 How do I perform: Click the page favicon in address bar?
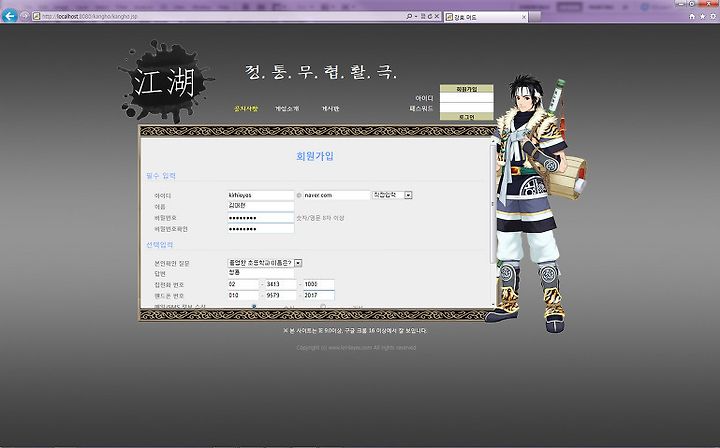pyautogui.click(x=36, y=17)
